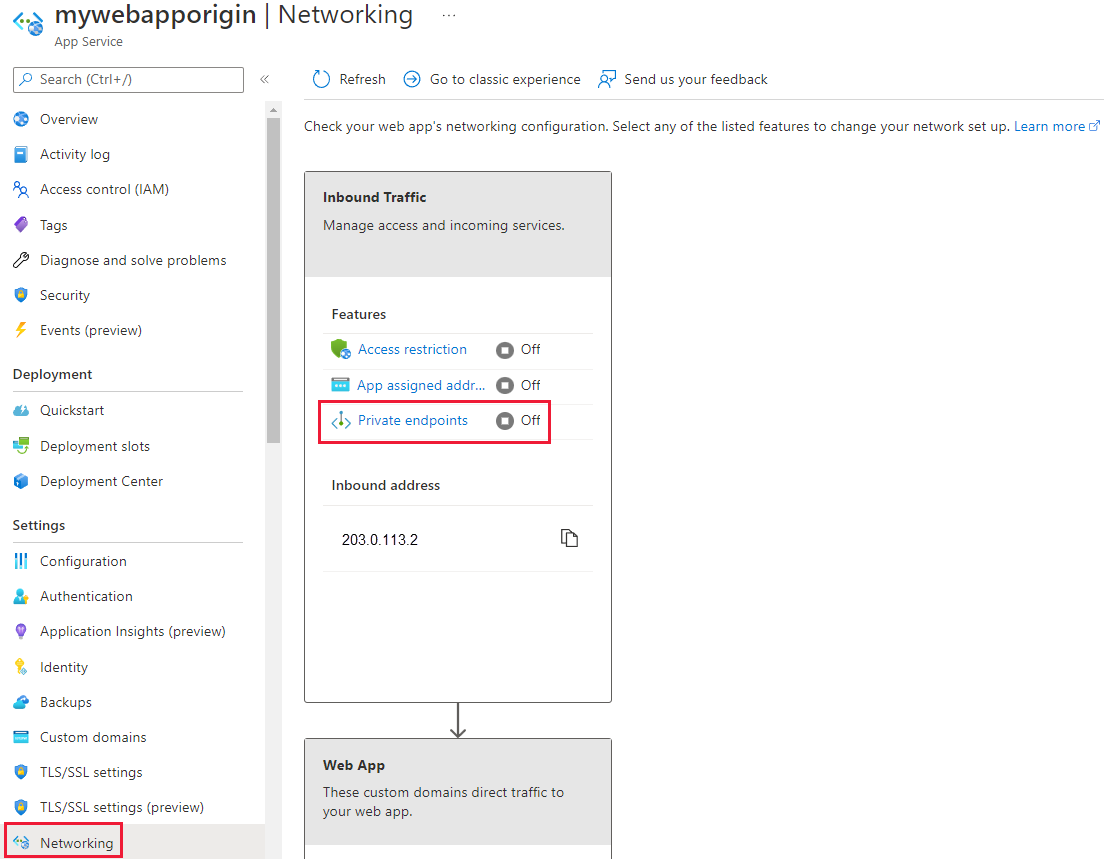This screenshot has width=1104, height=859.
Task: Collapse the sidebar with the double chevron
Action: point(264,79)
